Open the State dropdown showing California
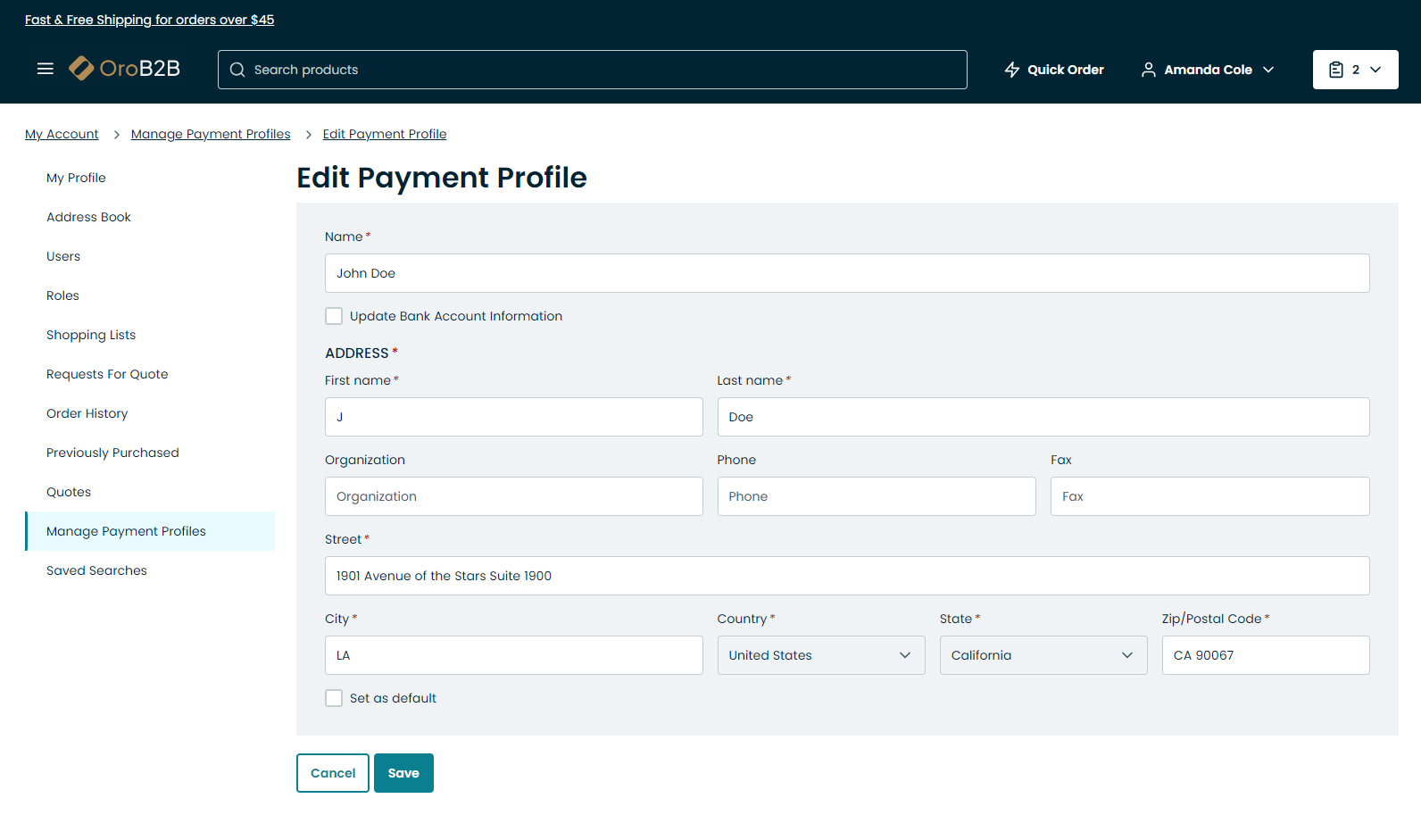Image resolution: width=1421 pixels, height=840 pixels. [1043, 655]
